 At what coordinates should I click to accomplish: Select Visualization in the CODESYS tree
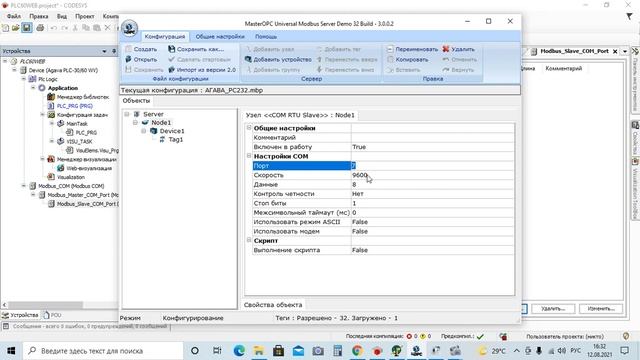(71, 177)
